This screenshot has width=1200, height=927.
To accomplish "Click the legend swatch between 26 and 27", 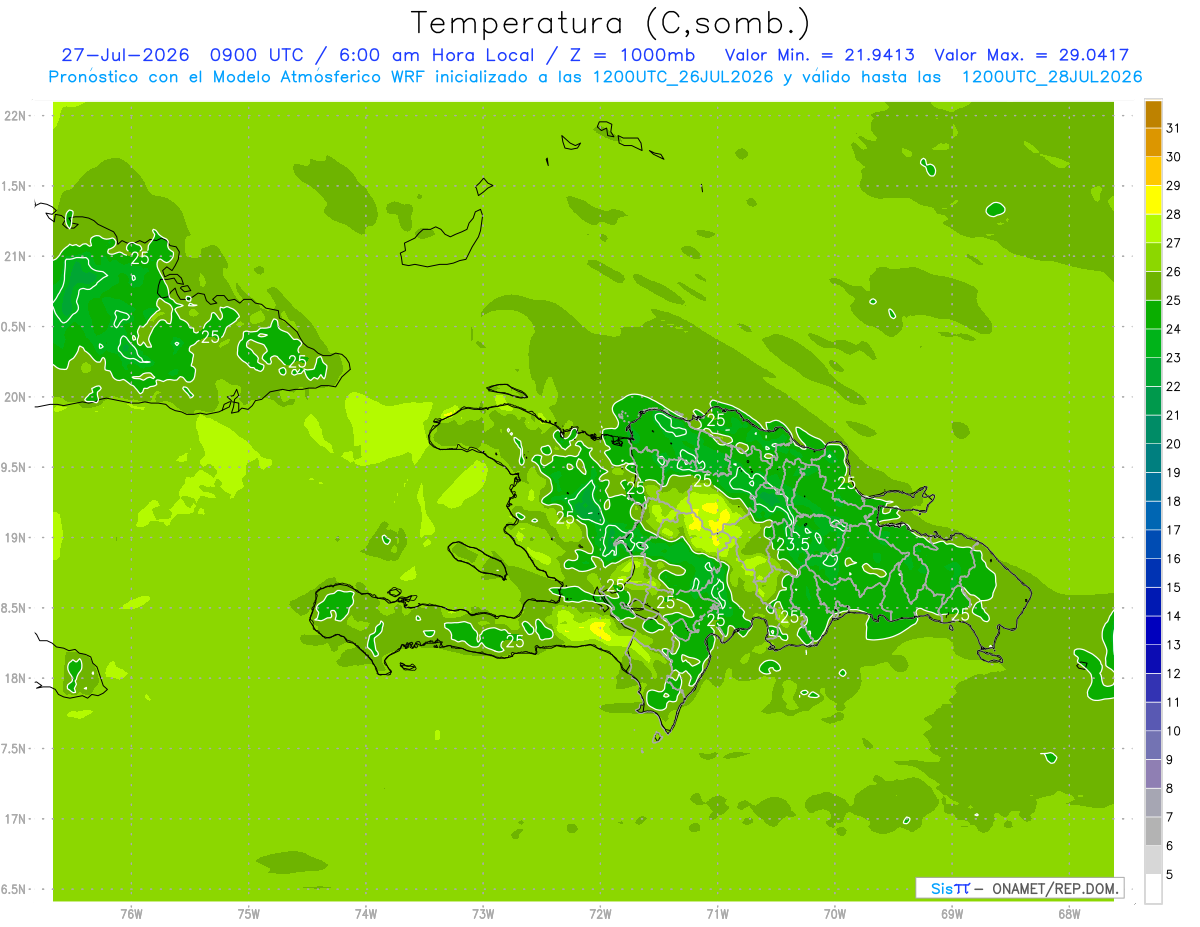I will tap(1153, 257).
